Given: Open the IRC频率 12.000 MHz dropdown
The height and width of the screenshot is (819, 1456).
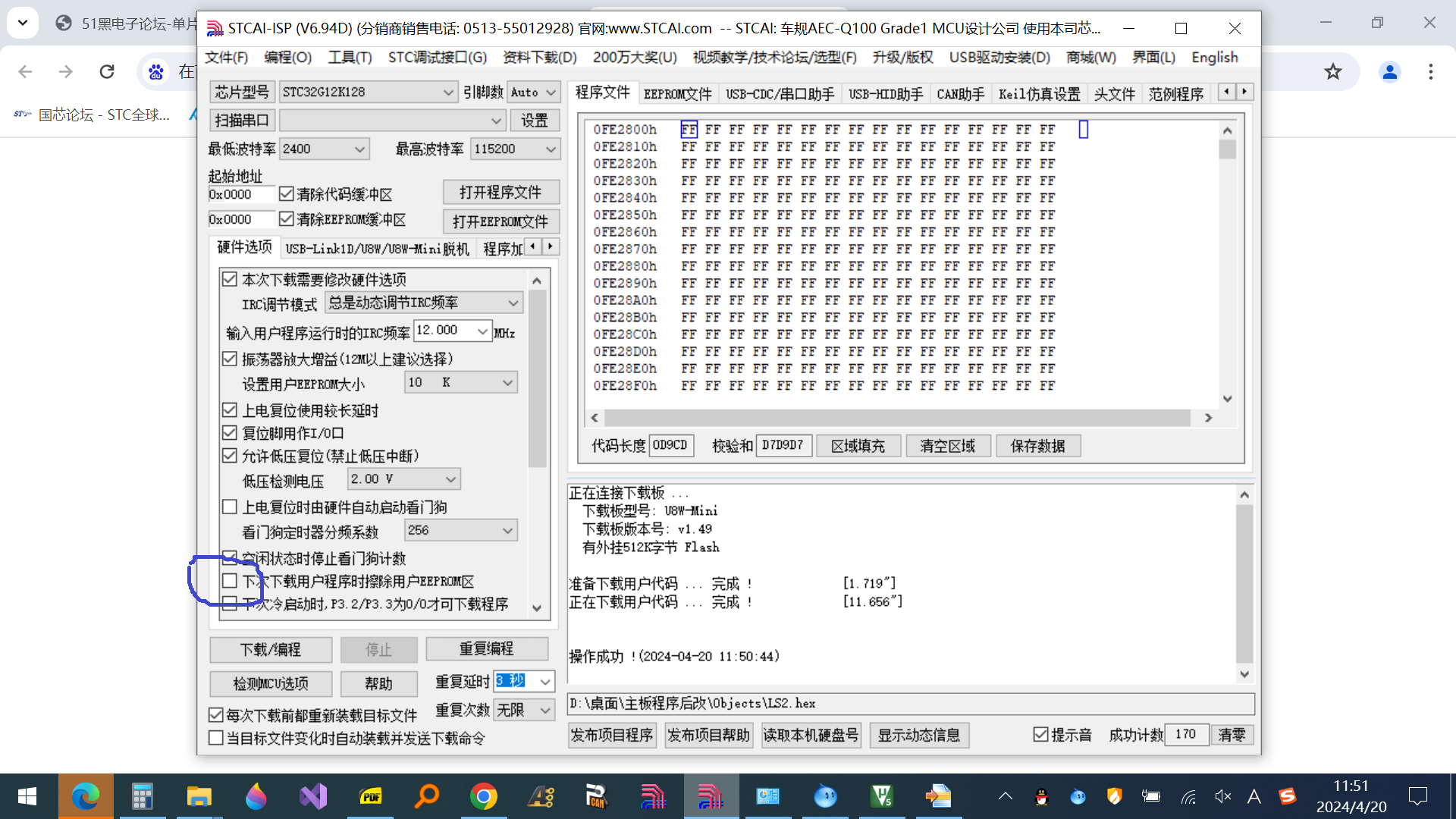Looking at the screenshot, I should [453, 331].
